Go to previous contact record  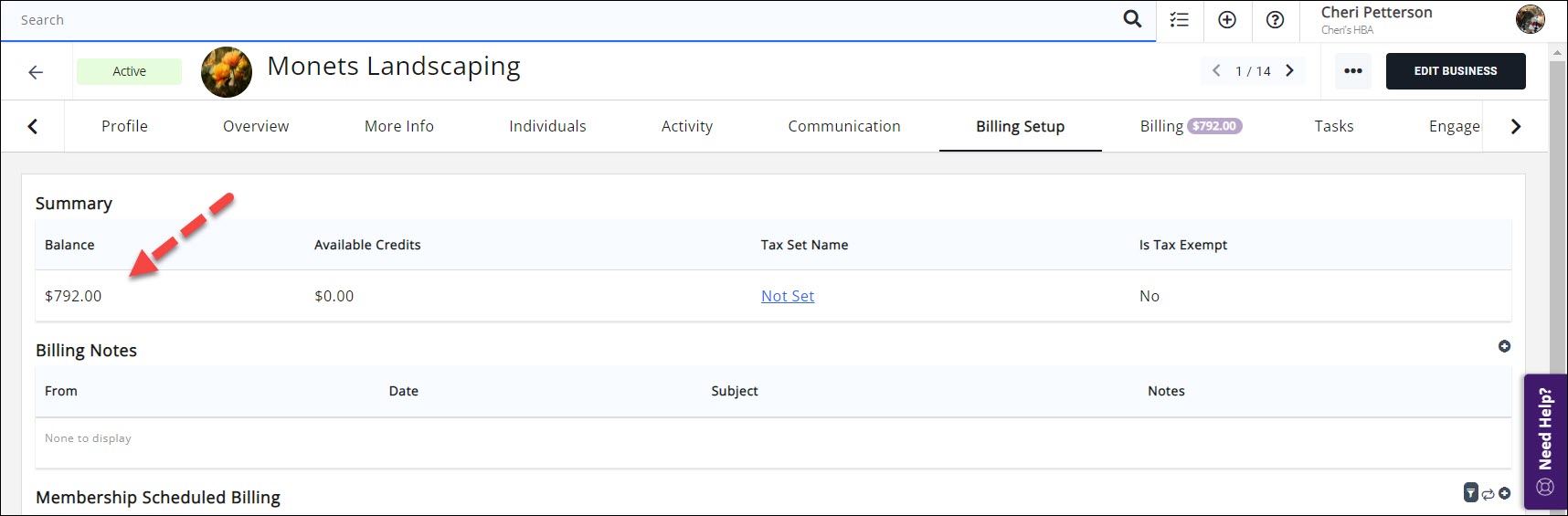click(x=1216, y=71)
